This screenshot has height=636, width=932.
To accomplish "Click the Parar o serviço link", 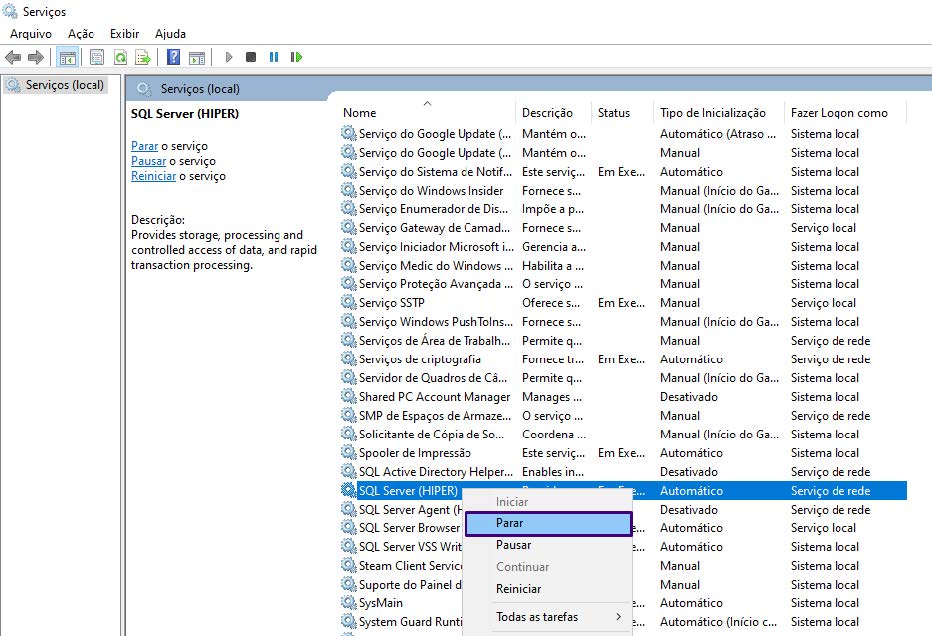I will 144,146.
